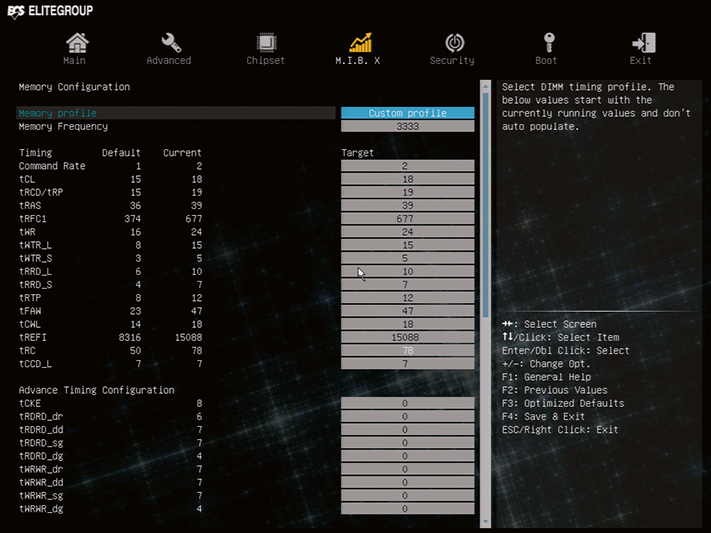Image resolution: width=711 pixels, height=533 pixels.
Task: Open the Main home icon
Action: [x=77, y=43]
